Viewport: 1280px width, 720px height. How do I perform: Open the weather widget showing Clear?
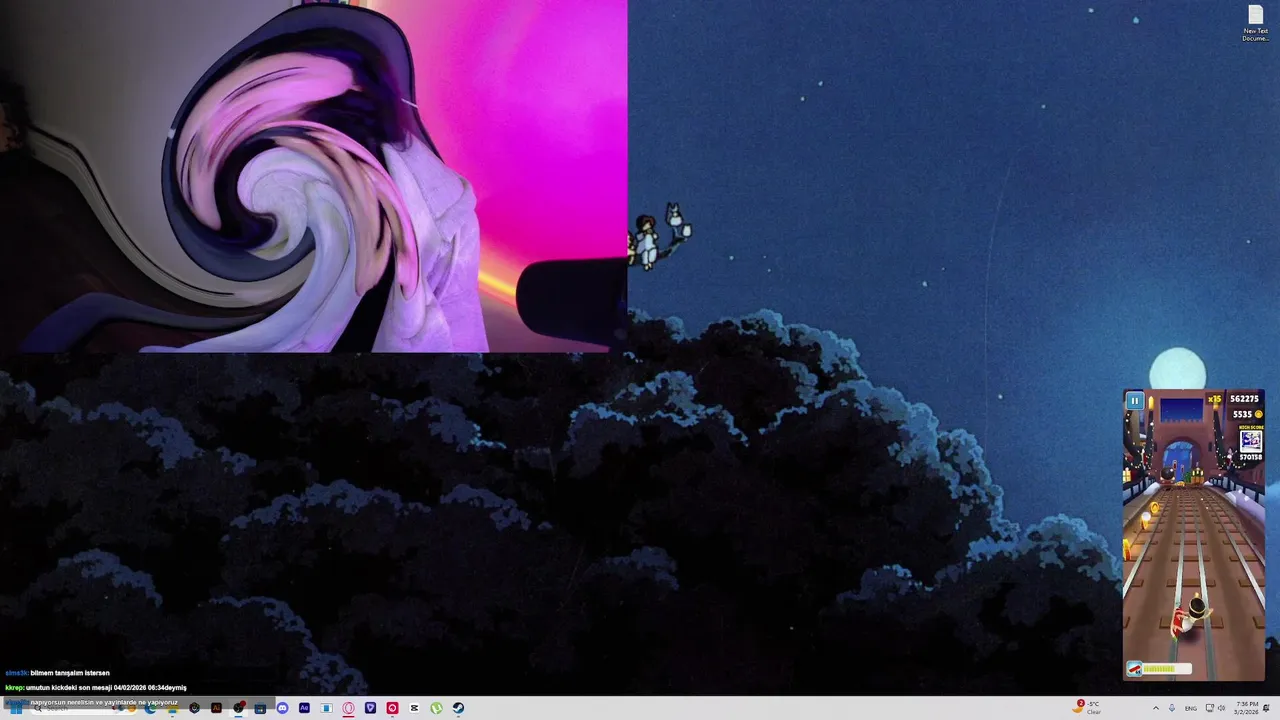(1087, 707)
